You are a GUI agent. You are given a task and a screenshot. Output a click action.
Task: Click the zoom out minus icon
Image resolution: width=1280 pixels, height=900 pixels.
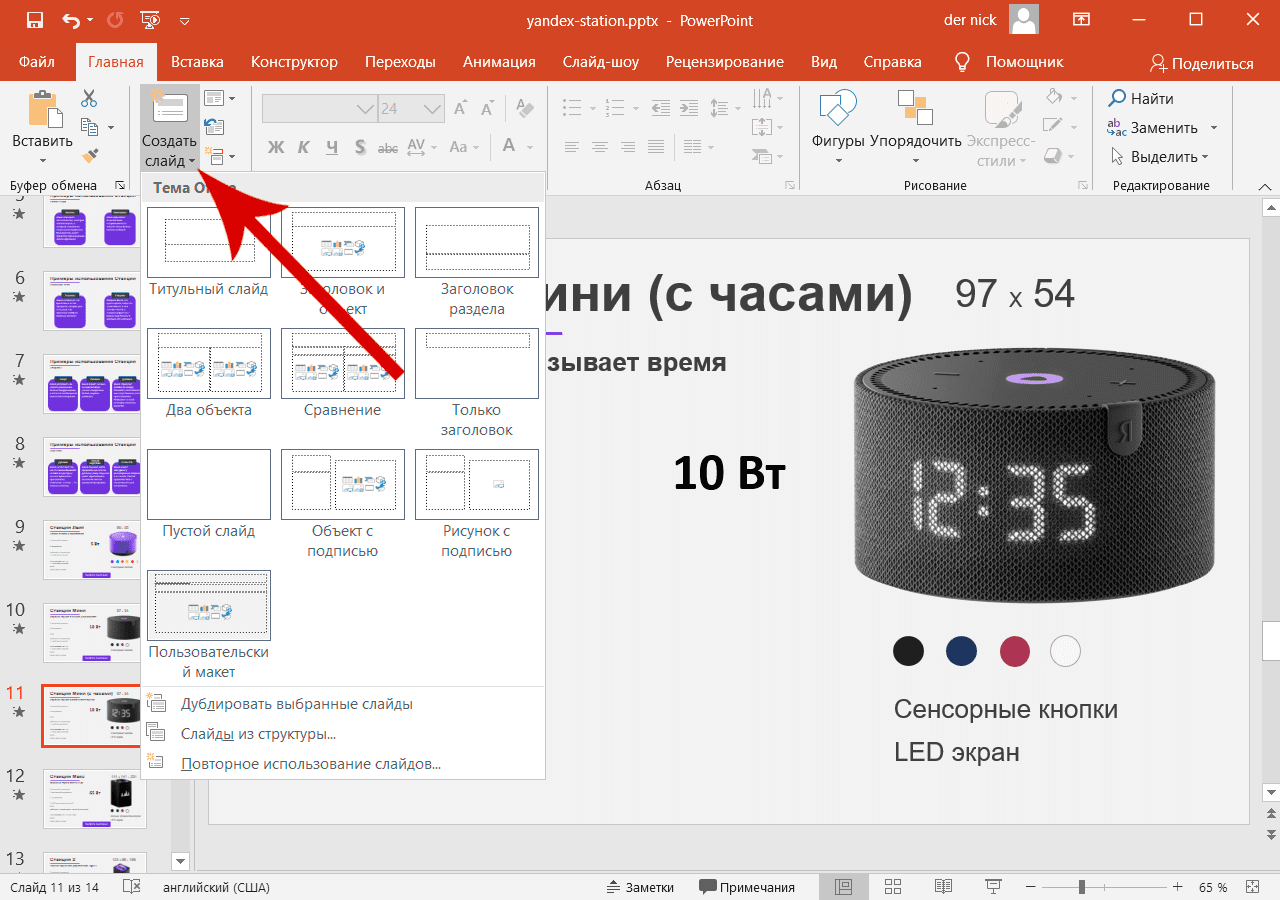tap(1031, 887)
